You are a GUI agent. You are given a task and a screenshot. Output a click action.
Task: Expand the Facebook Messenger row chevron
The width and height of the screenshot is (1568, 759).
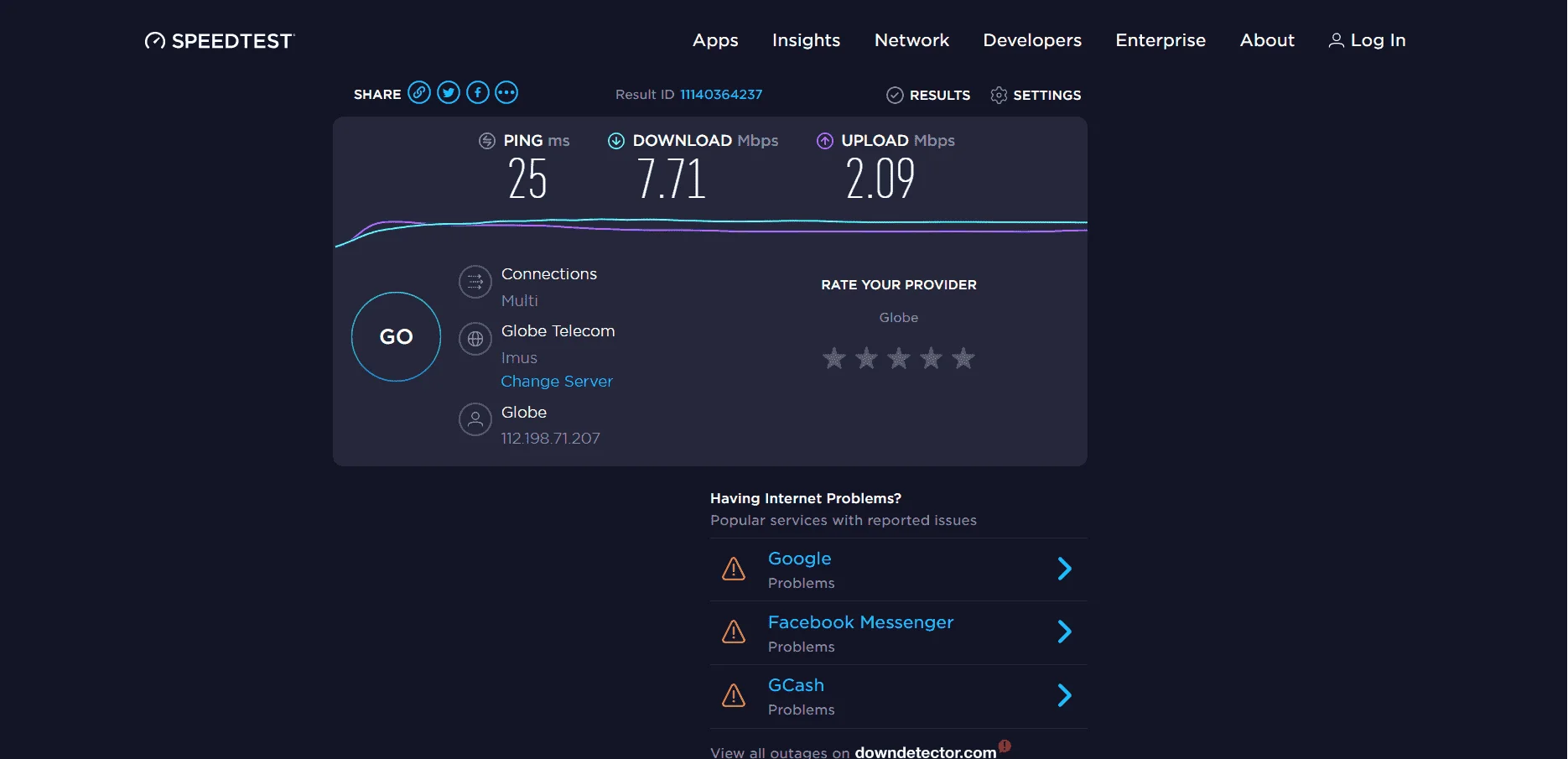tap(1065, 632)
